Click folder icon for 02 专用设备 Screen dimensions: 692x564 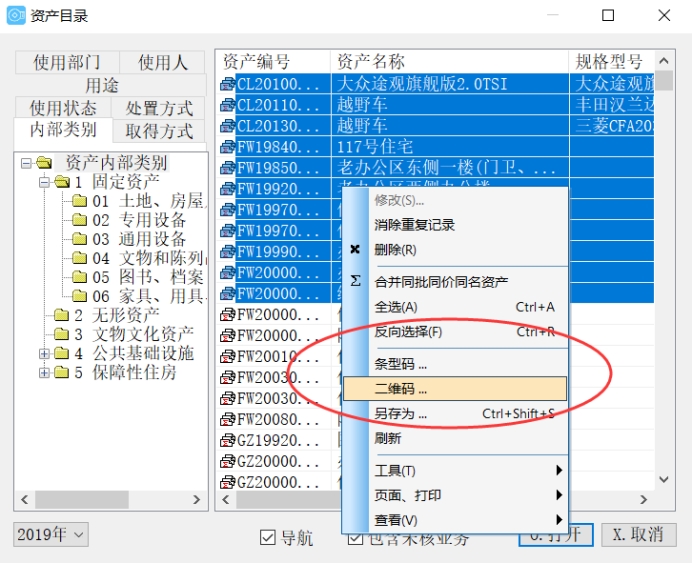coord(79,220)
